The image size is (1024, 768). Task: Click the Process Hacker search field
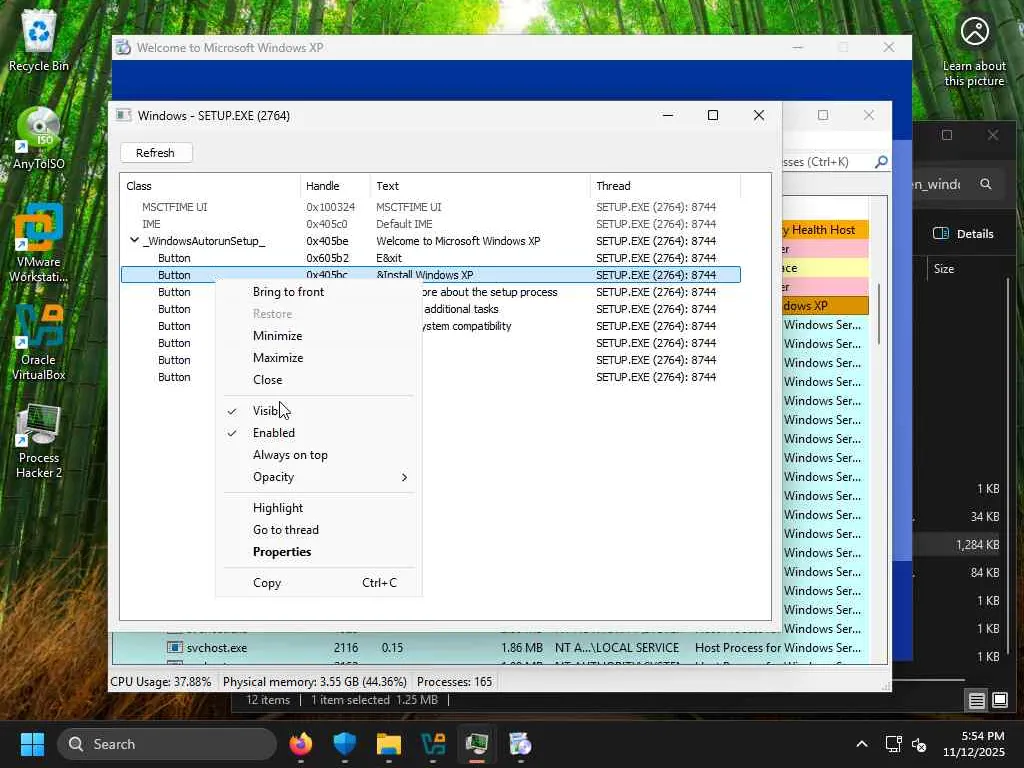827,161
